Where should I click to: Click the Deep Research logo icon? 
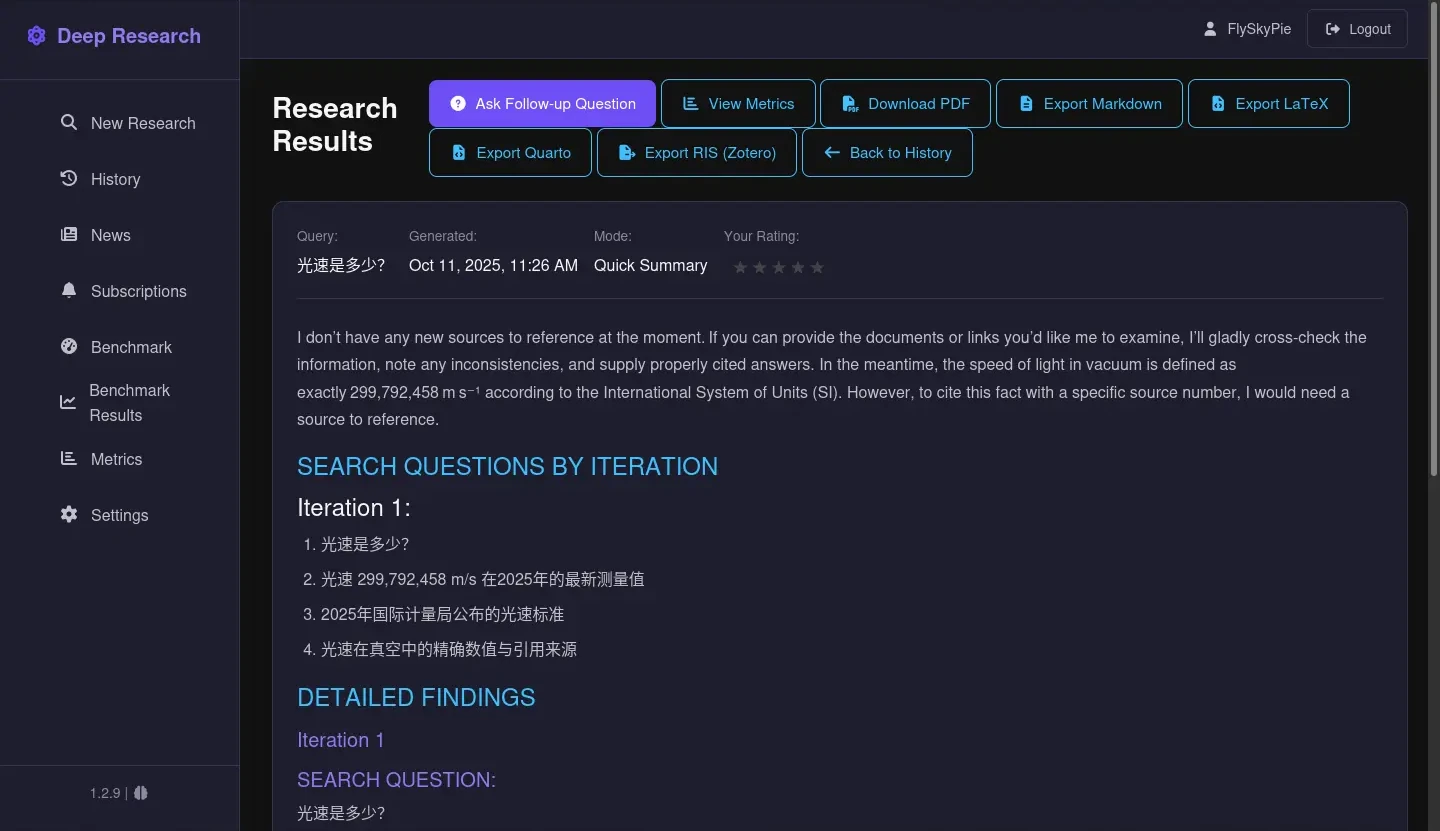point(37,36)
